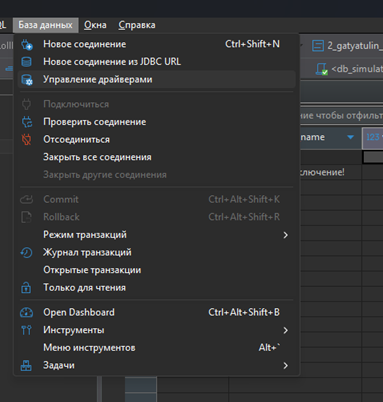
Task: Choose Меню инструментов entry
Action: 157,348
